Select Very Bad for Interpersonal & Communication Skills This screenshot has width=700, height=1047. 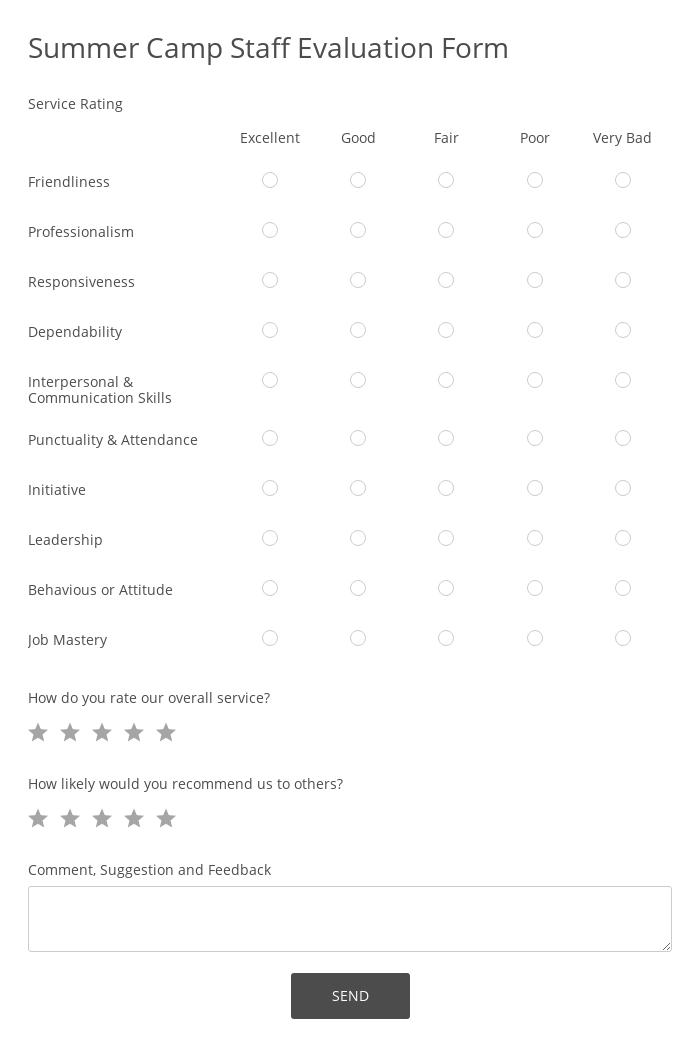[623, 380]
